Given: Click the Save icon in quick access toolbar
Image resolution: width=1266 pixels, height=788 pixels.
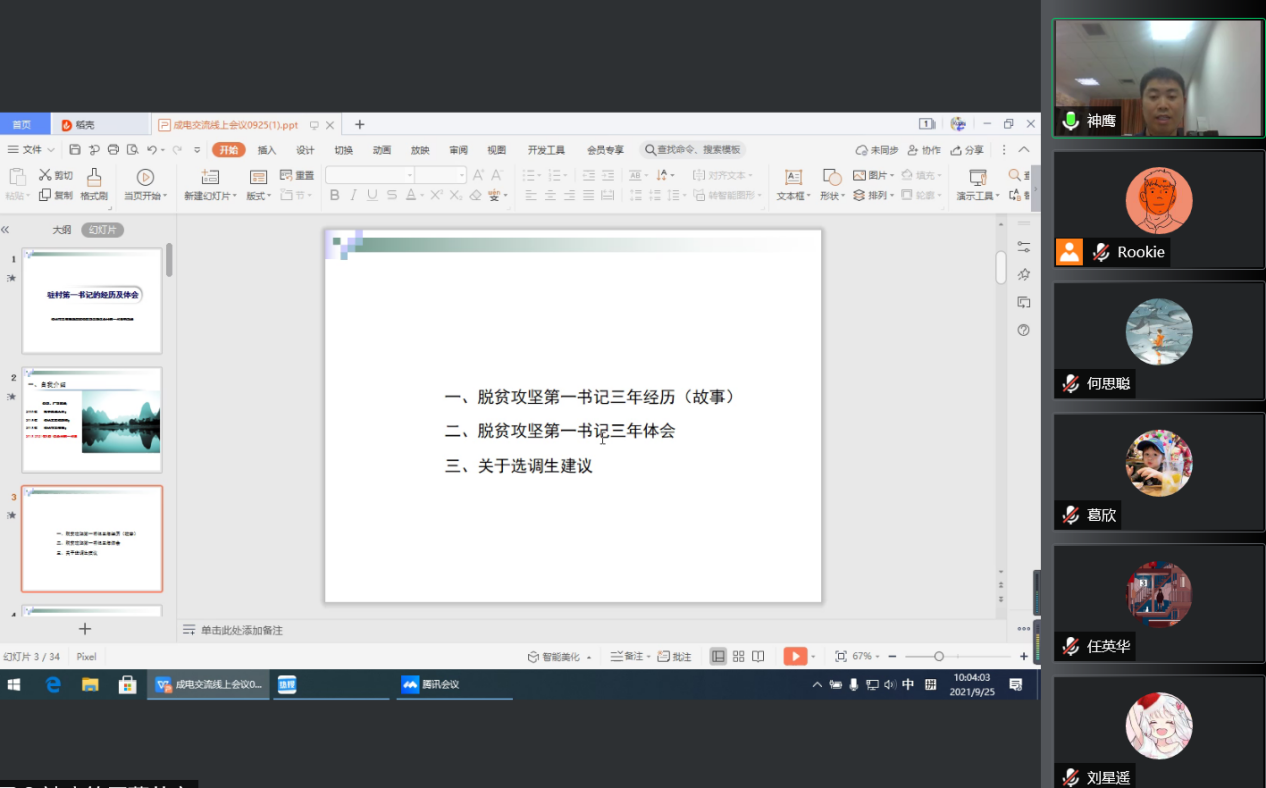Looking at the screenshot, I should coord(75,150).
